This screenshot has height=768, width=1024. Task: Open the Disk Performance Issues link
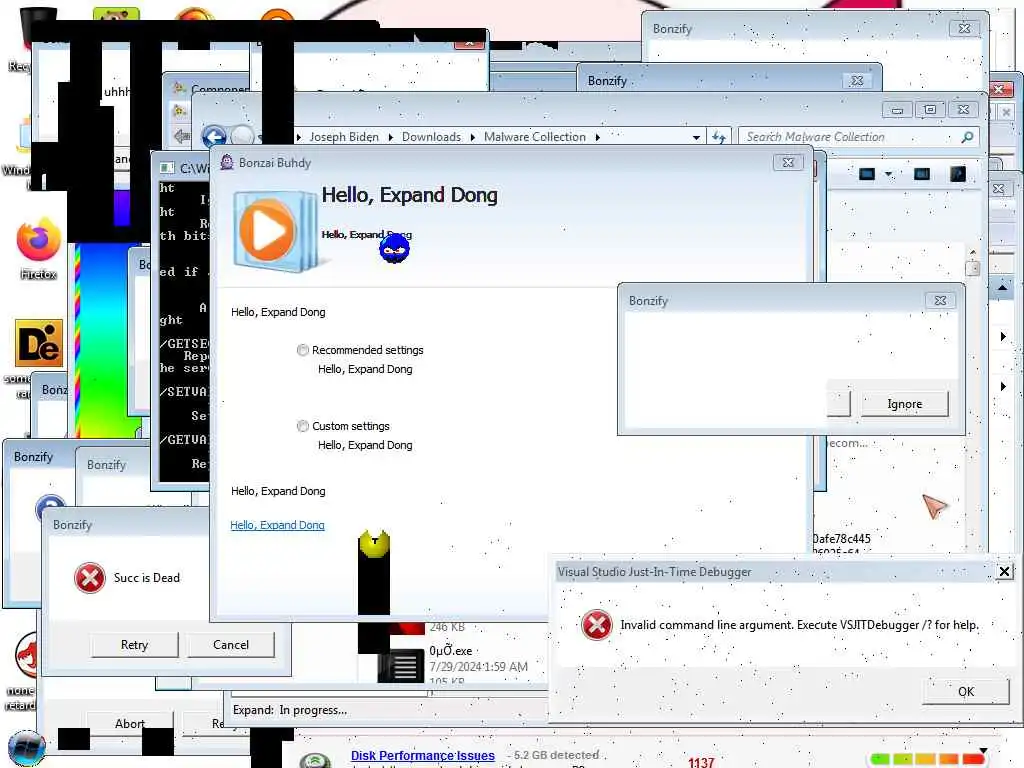(x=423, y=756)
